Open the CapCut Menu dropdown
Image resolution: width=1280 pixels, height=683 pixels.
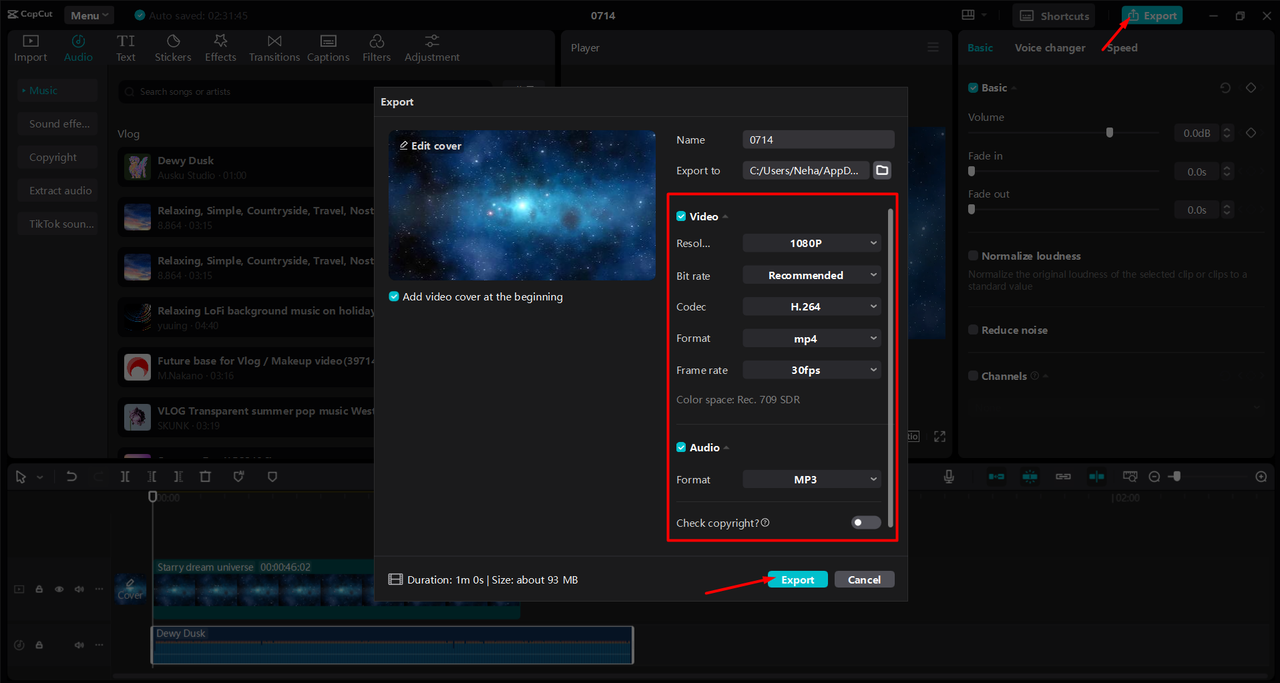coord(89,15)
